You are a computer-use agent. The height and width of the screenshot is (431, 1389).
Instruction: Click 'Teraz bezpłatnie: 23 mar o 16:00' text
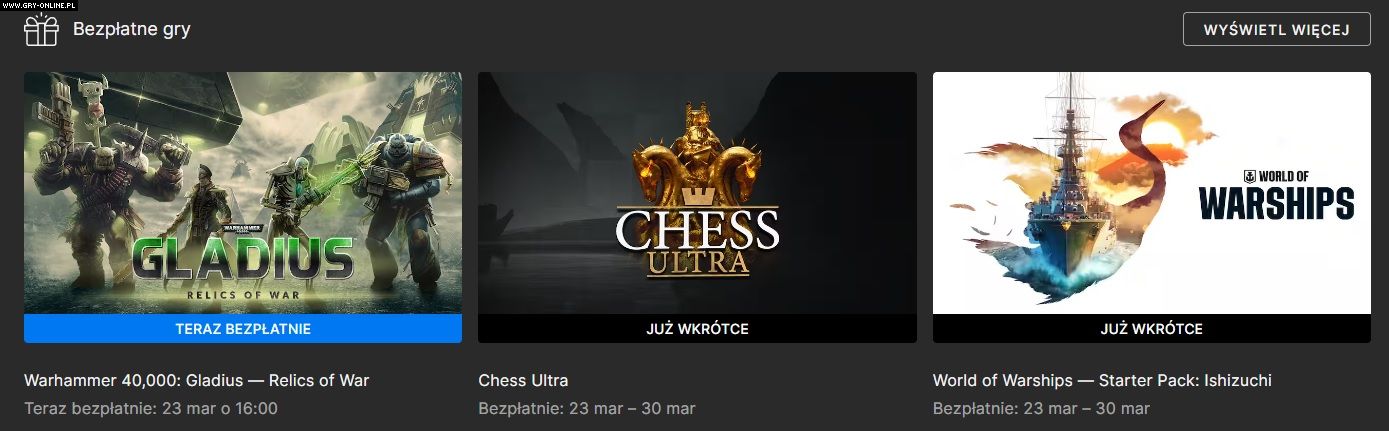(151, 408)
